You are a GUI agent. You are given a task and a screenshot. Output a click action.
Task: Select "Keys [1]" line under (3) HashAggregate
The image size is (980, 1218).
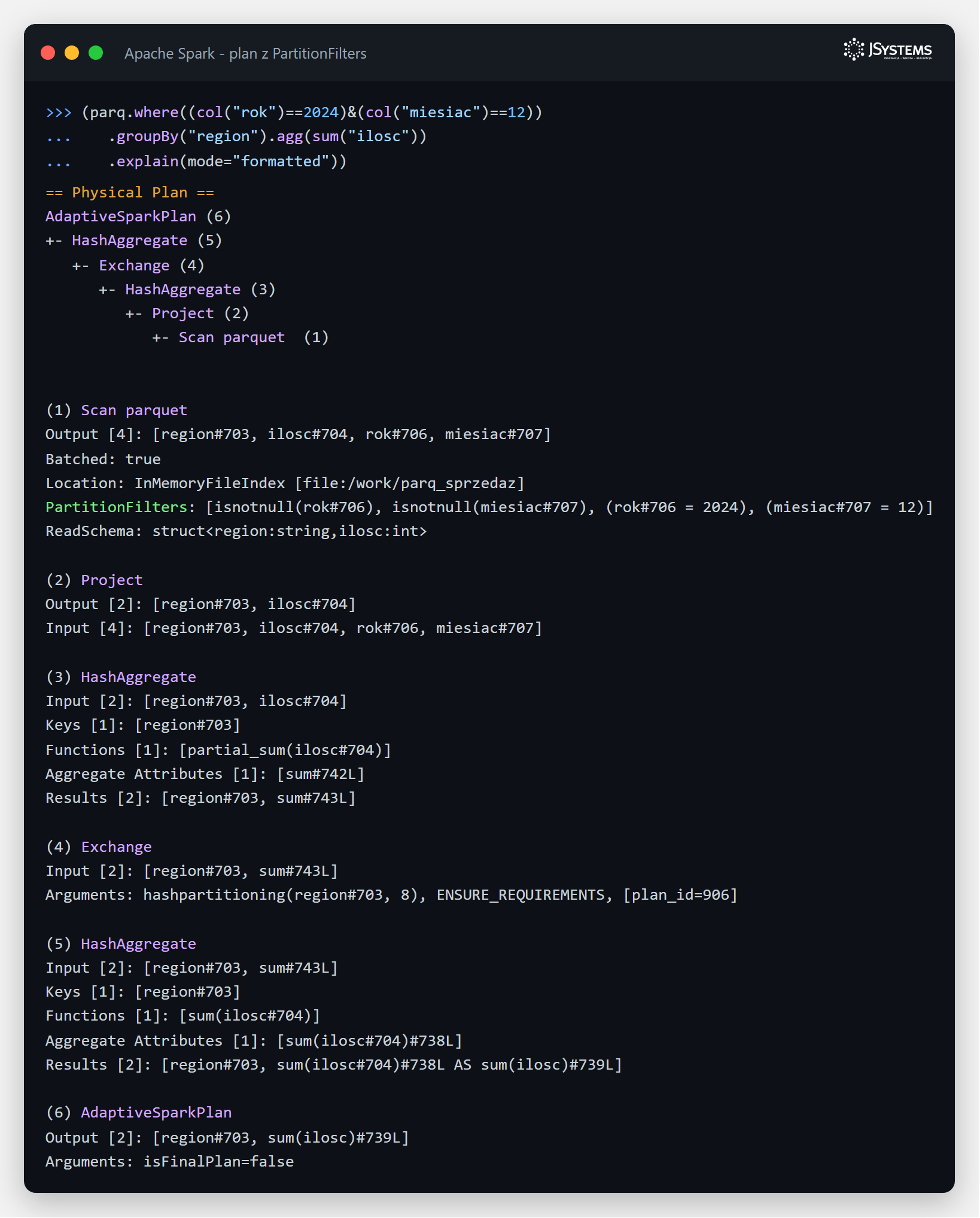tap(143, 725)
